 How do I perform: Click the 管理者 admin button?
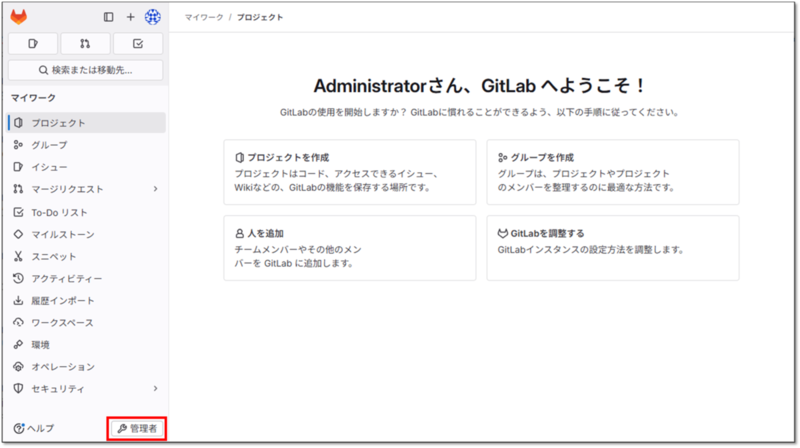[x=137, y=429]
